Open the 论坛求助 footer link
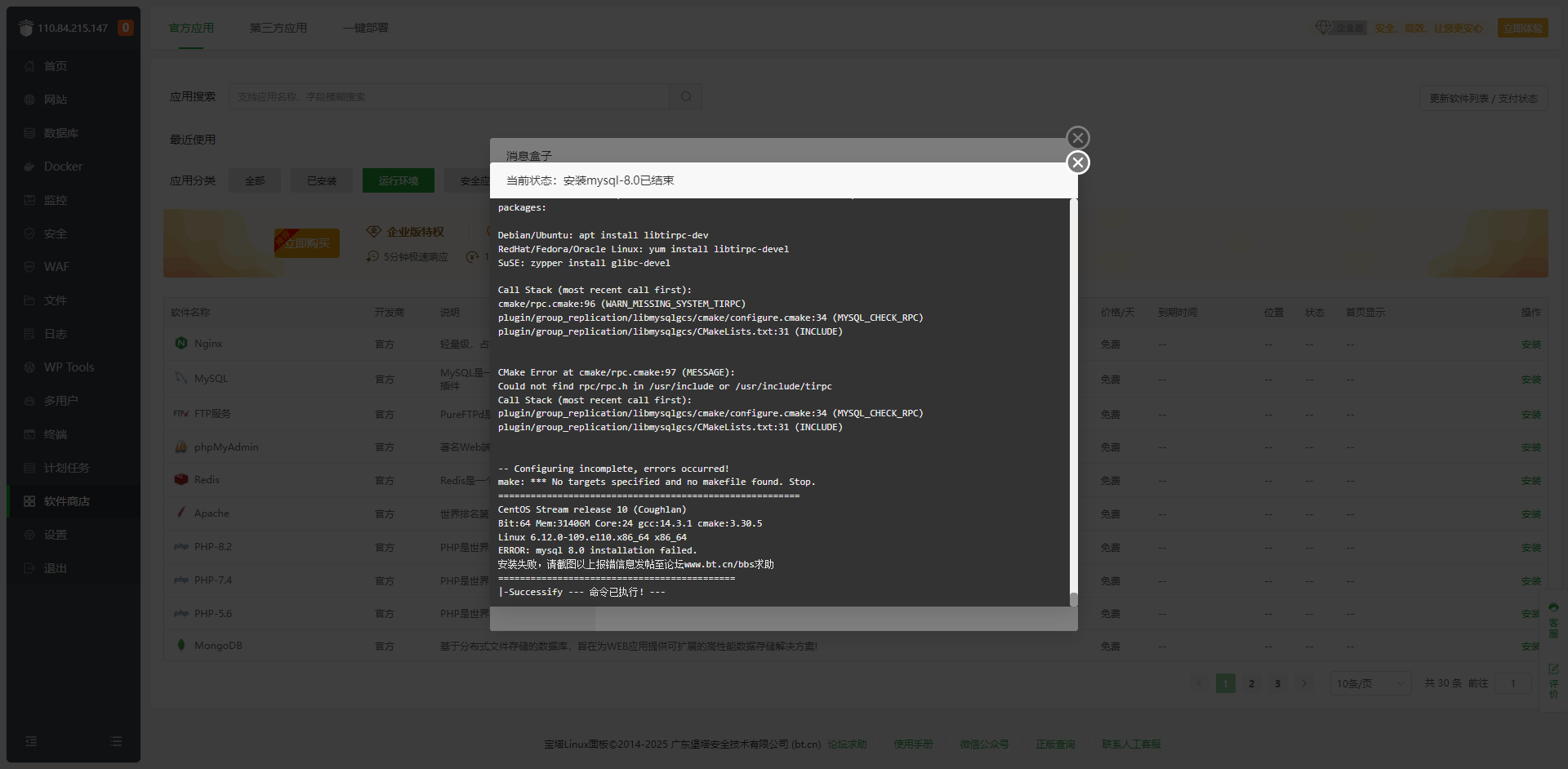 coord(847,744)
